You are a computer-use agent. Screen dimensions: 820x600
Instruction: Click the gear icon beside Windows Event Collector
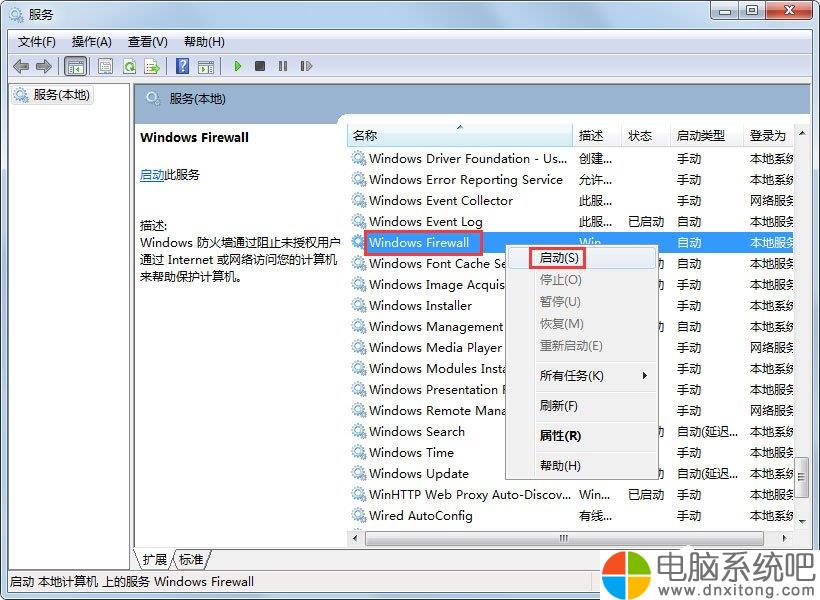tap(359, 200)
